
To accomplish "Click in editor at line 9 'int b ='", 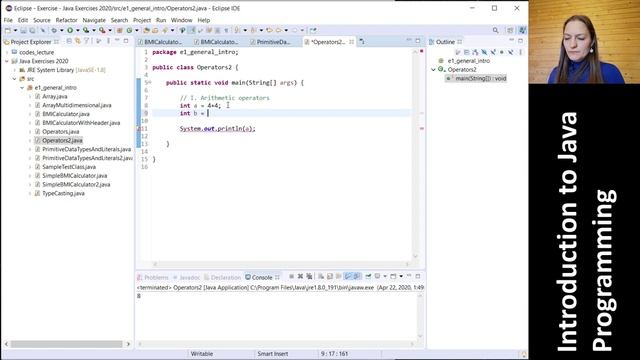I will pos(194,113).
